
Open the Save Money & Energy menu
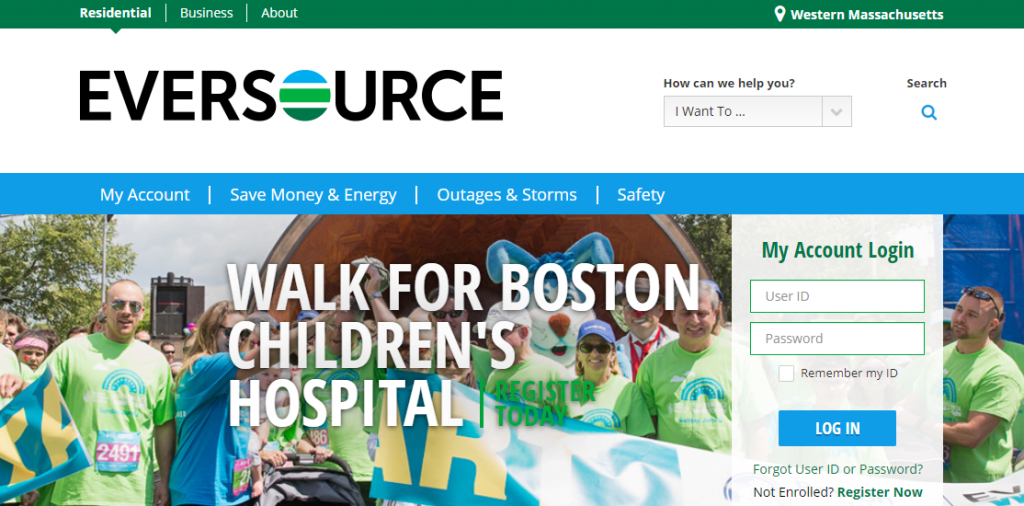313,195
